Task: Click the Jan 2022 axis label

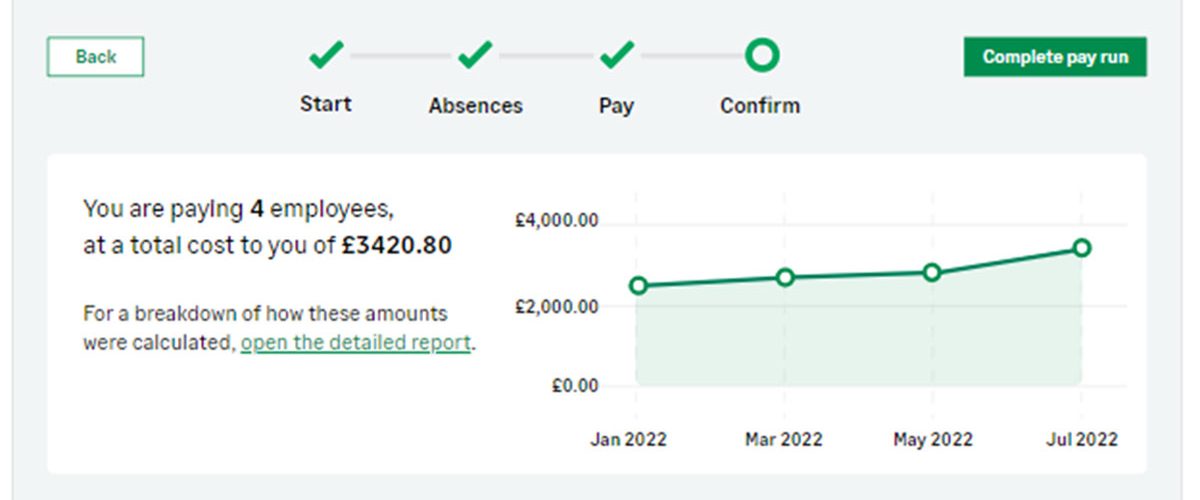Action: click(x=628, y=439)
